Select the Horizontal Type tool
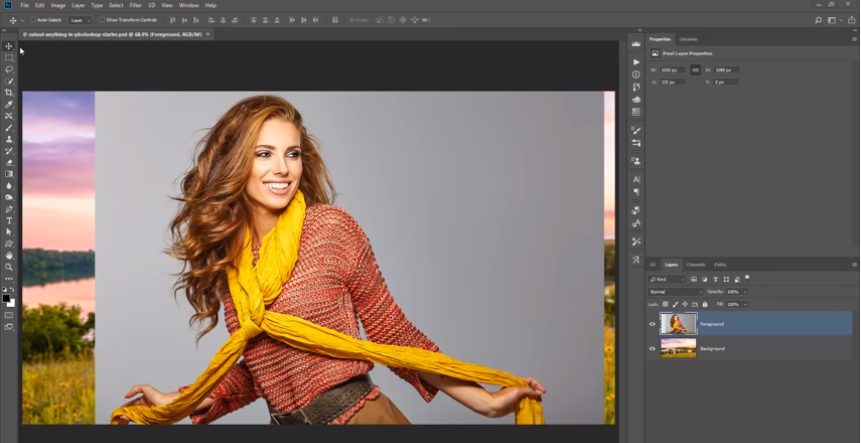This screenshot has width=861, height=443. pyautogui.click(x=9, y=219)
